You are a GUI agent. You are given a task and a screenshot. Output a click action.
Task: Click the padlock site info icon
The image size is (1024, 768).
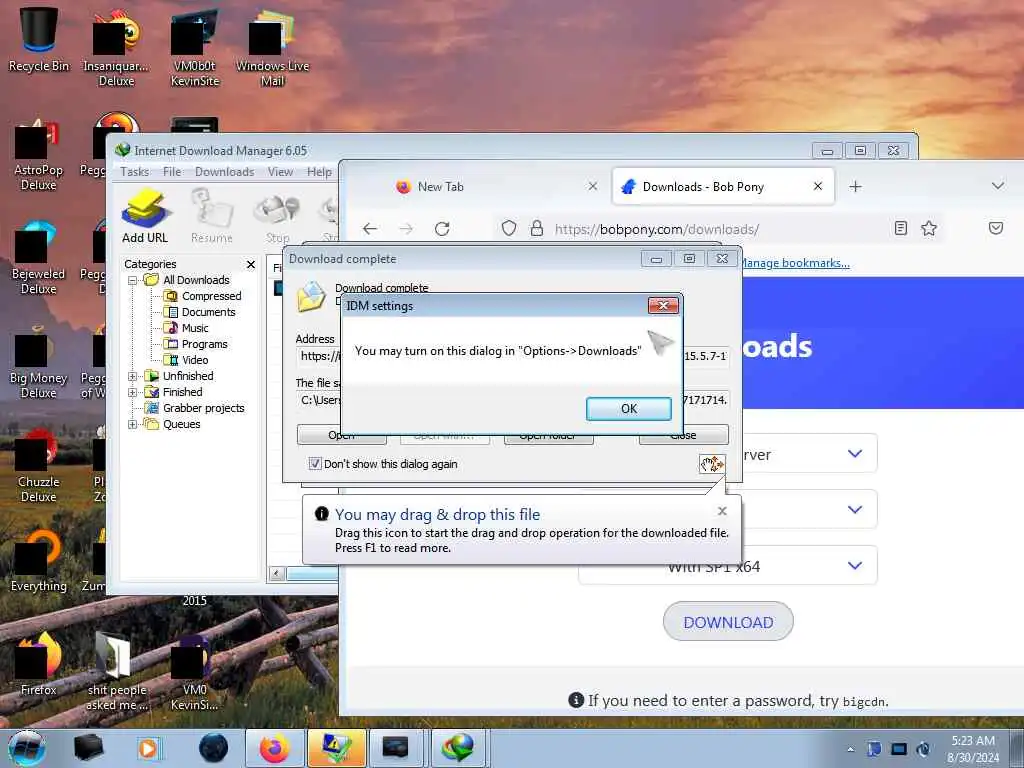(x=537, y=228)
